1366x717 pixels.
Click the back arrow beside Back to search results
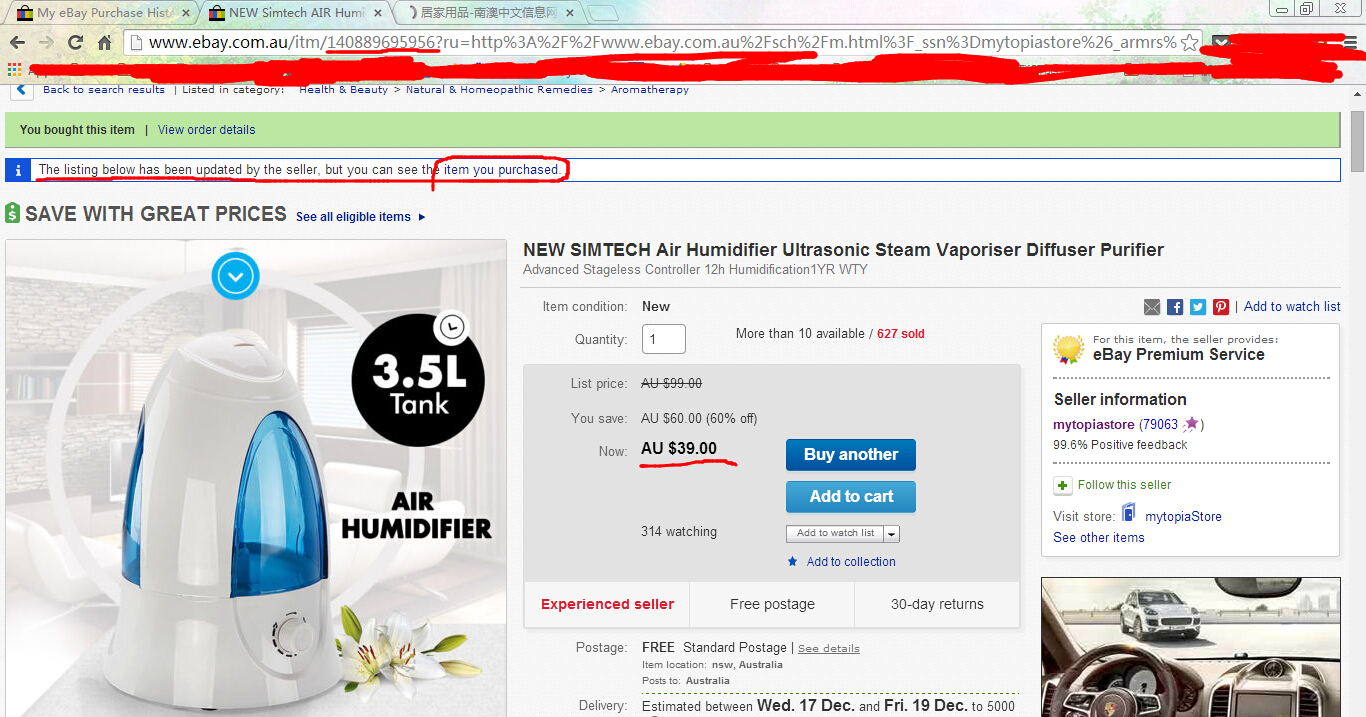pos(20,90)
